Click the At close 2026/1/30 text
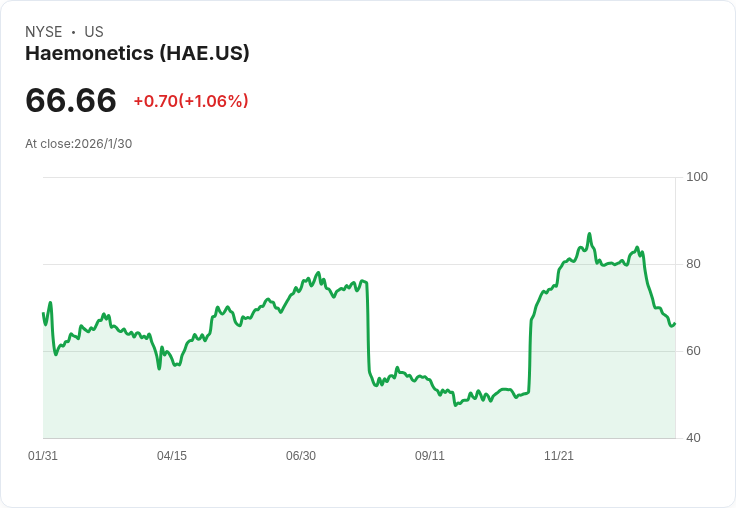 coord(78,143)
